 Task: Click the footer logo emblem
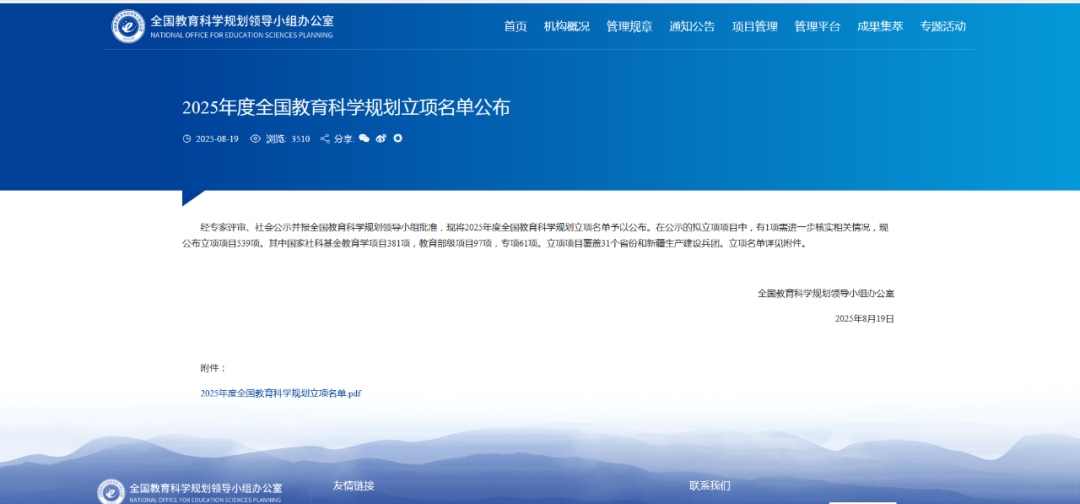click(111, 491)
